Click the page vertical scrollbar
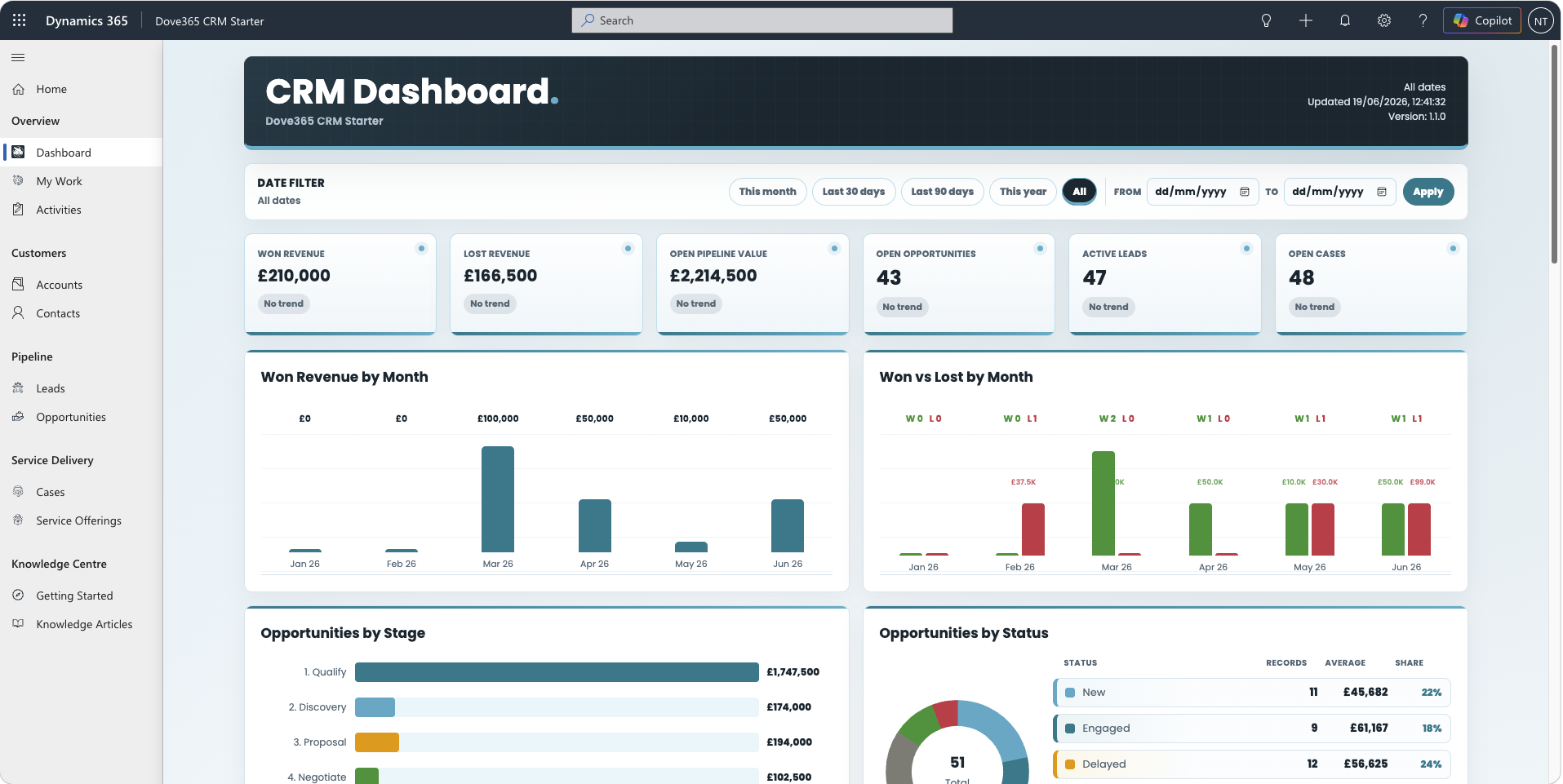The width and height of the screenshot is (1563, 784). pos(1555,155)
